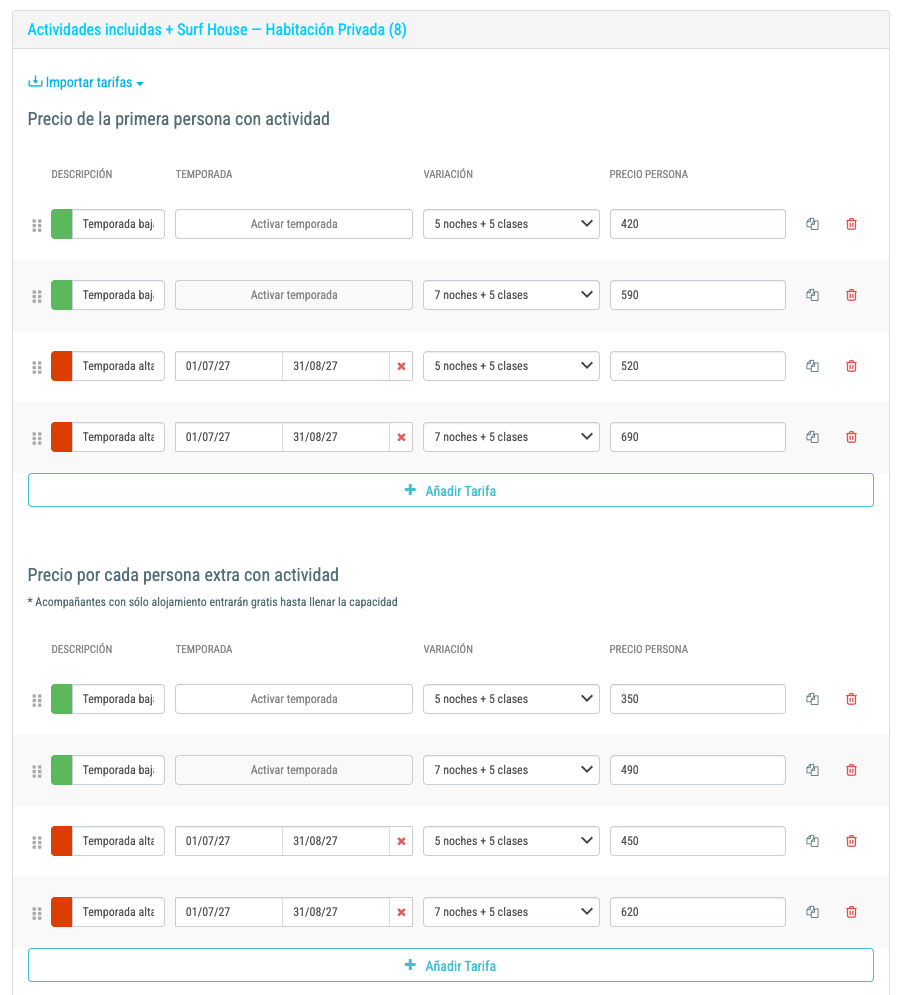Edit the end date 31/08/27 on the 450 row
This screenshot has width=903, height=995.
click(x=336, y=841)
